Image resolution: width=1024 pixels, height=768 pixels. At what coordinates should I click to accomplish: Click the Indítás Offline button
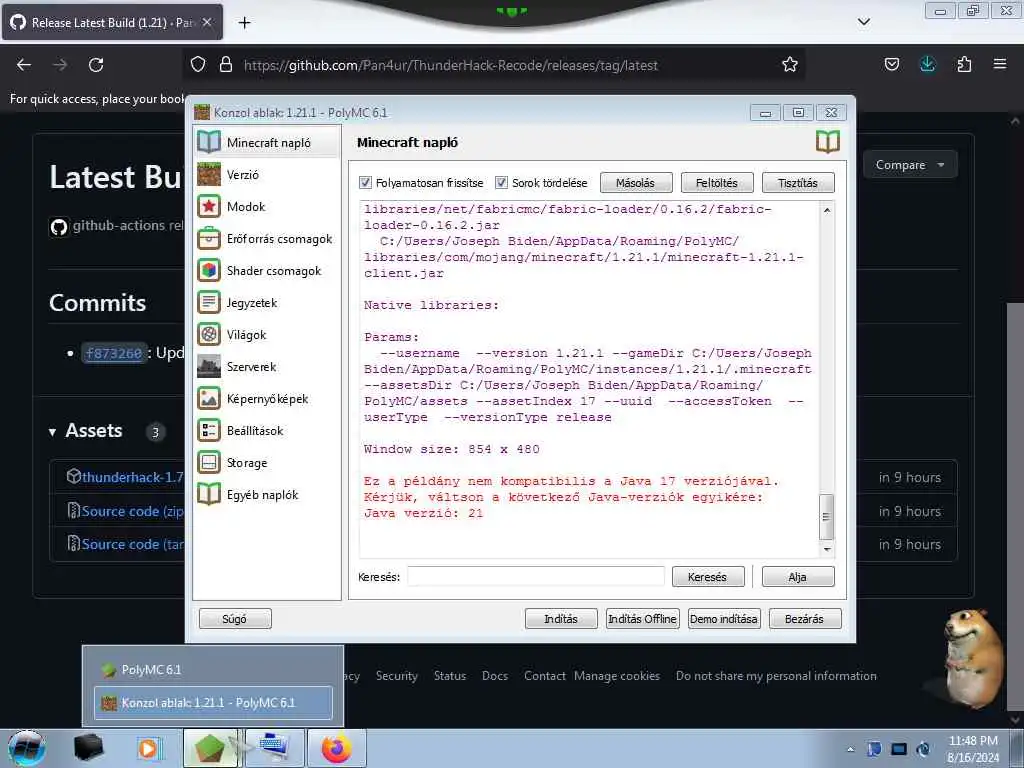point(642,618)
